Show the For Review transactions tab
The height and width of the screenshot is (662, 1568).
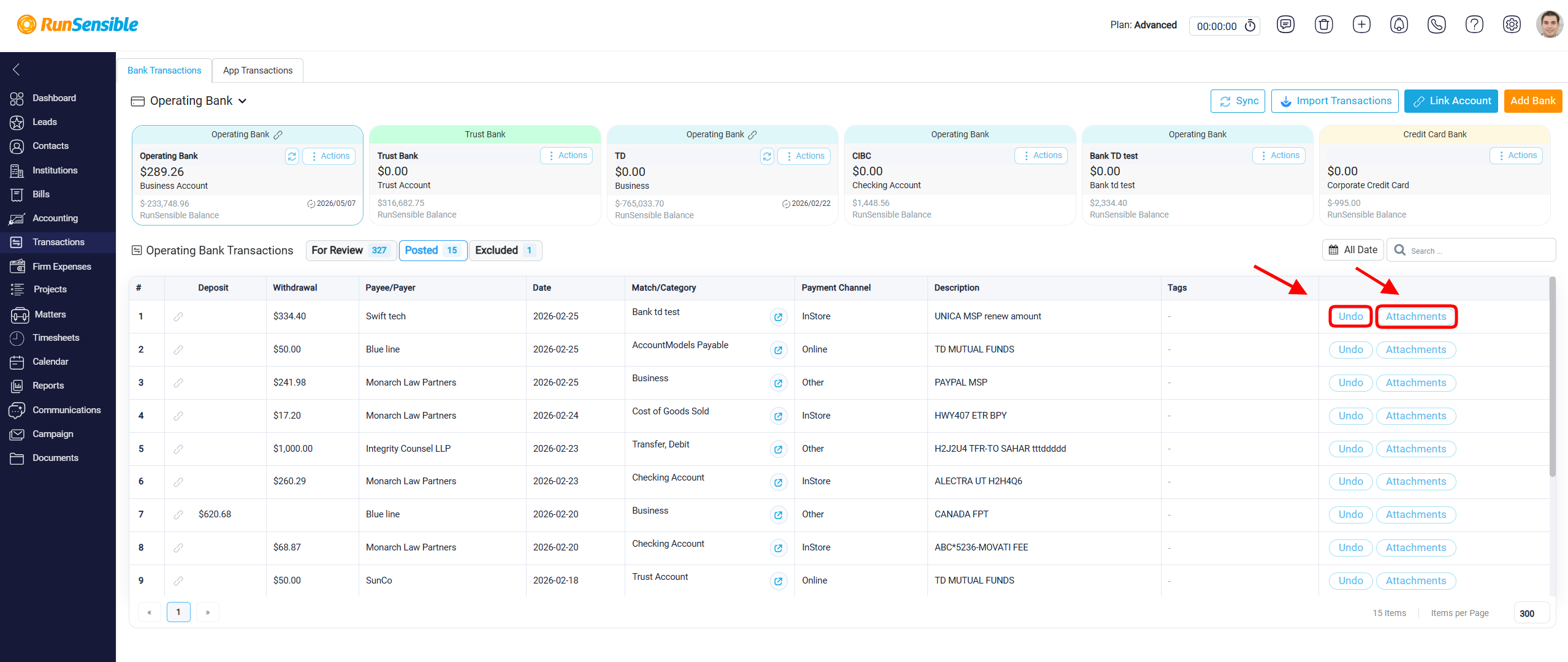[351, 251]
